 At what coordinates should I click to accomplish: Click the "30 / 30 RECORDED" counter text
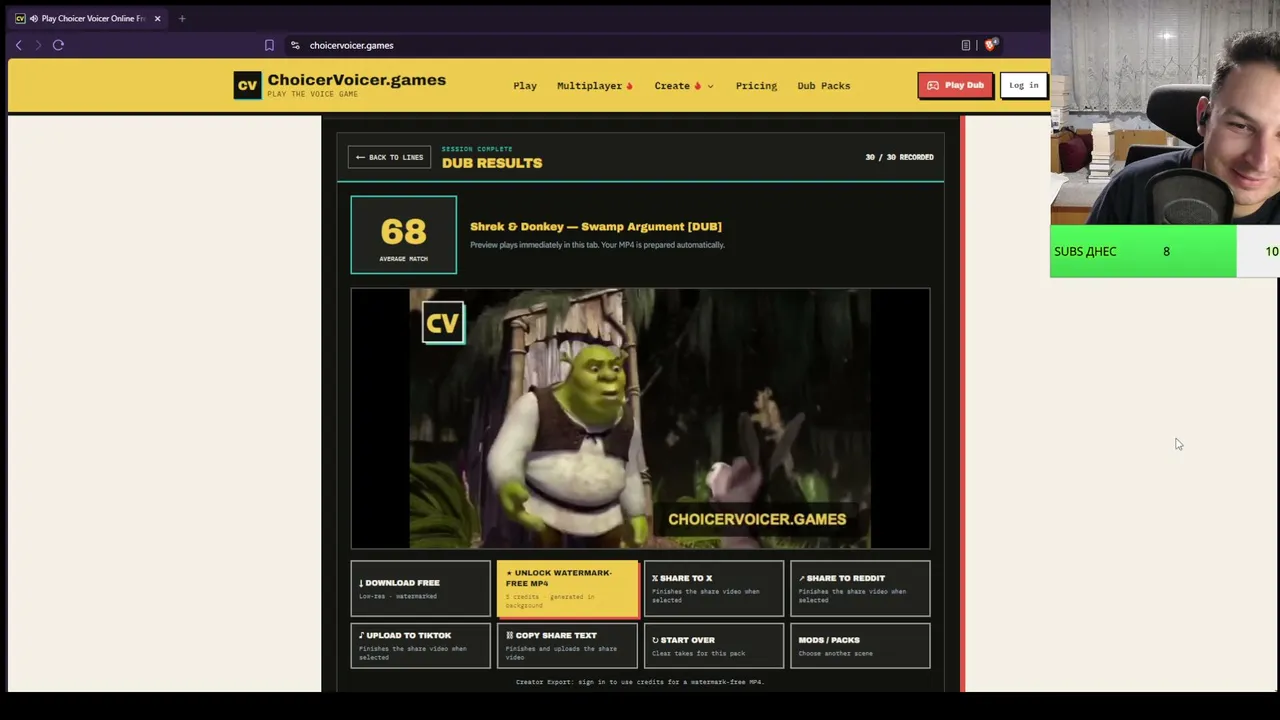[x=899, y=157]
